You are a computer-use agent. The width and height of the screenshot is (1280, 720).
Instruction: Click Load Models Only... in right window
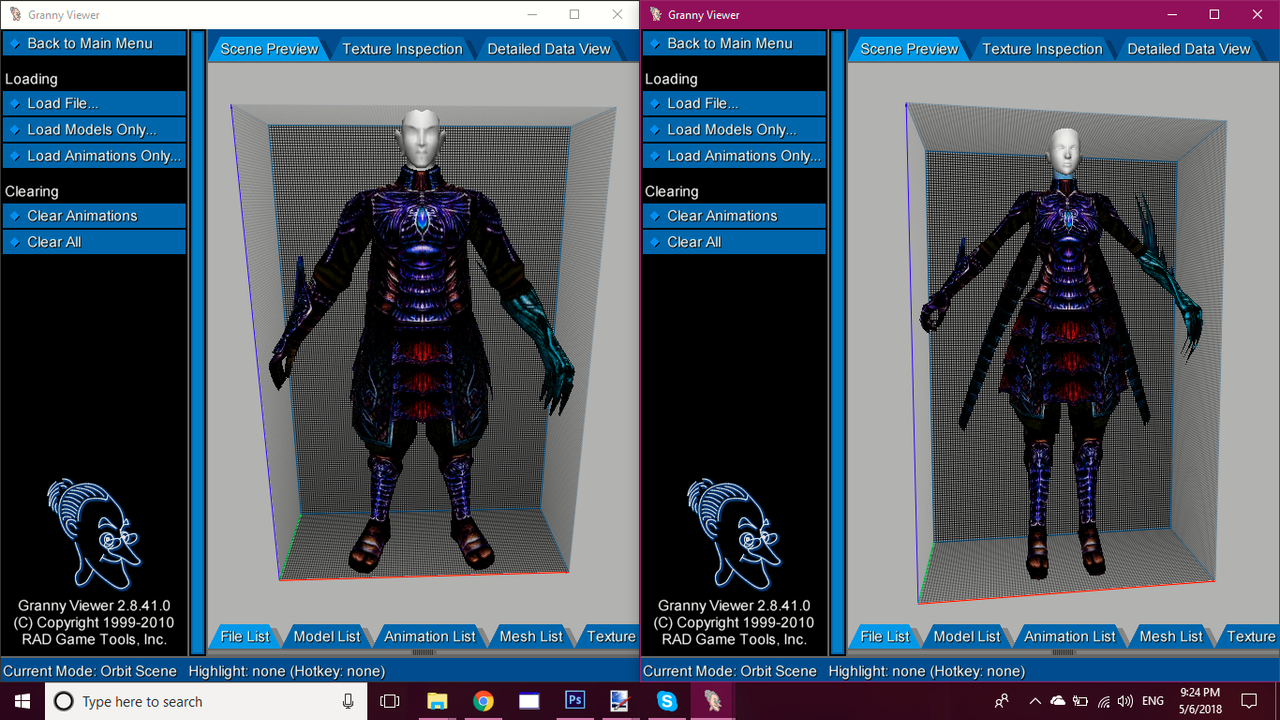pyautogui.click(x=734, y=129)
